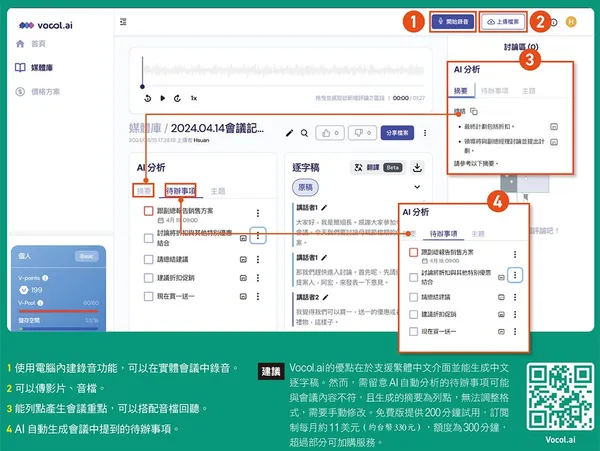
Task: Click the V-Pool info icon
Action: [x=40, y=303]
